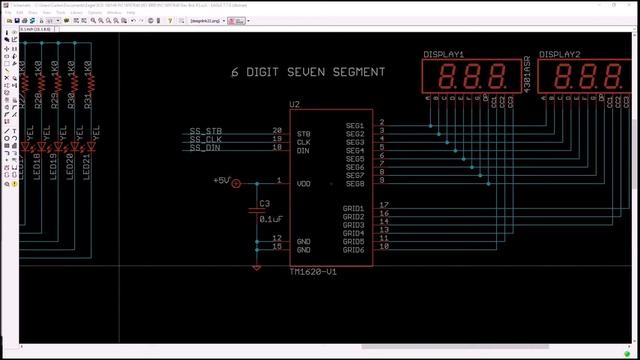Screen dimensions: 640x360
Task: Save the schematic with the Save icon
Action: [17, 21]
